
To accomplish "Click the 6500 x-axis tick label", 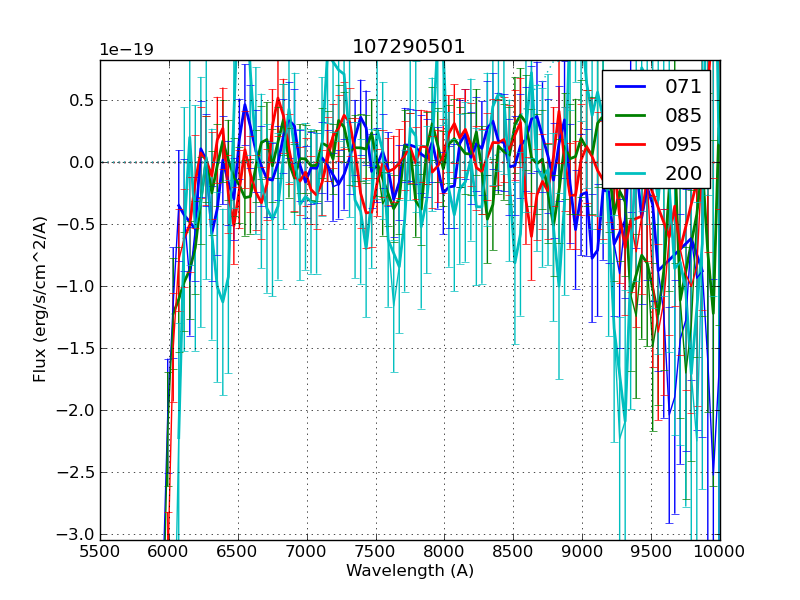I will click(x=238, y=551).
